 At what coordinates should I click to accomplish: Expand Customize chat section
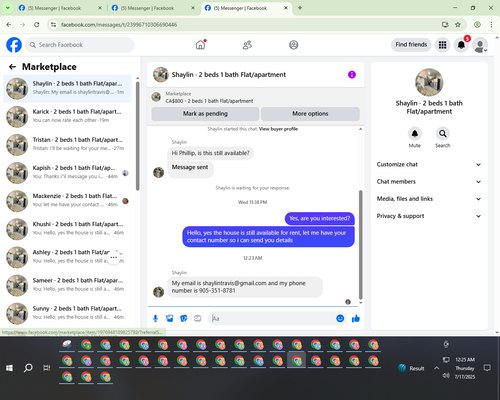pyautogui.click(x=429, y=164)
